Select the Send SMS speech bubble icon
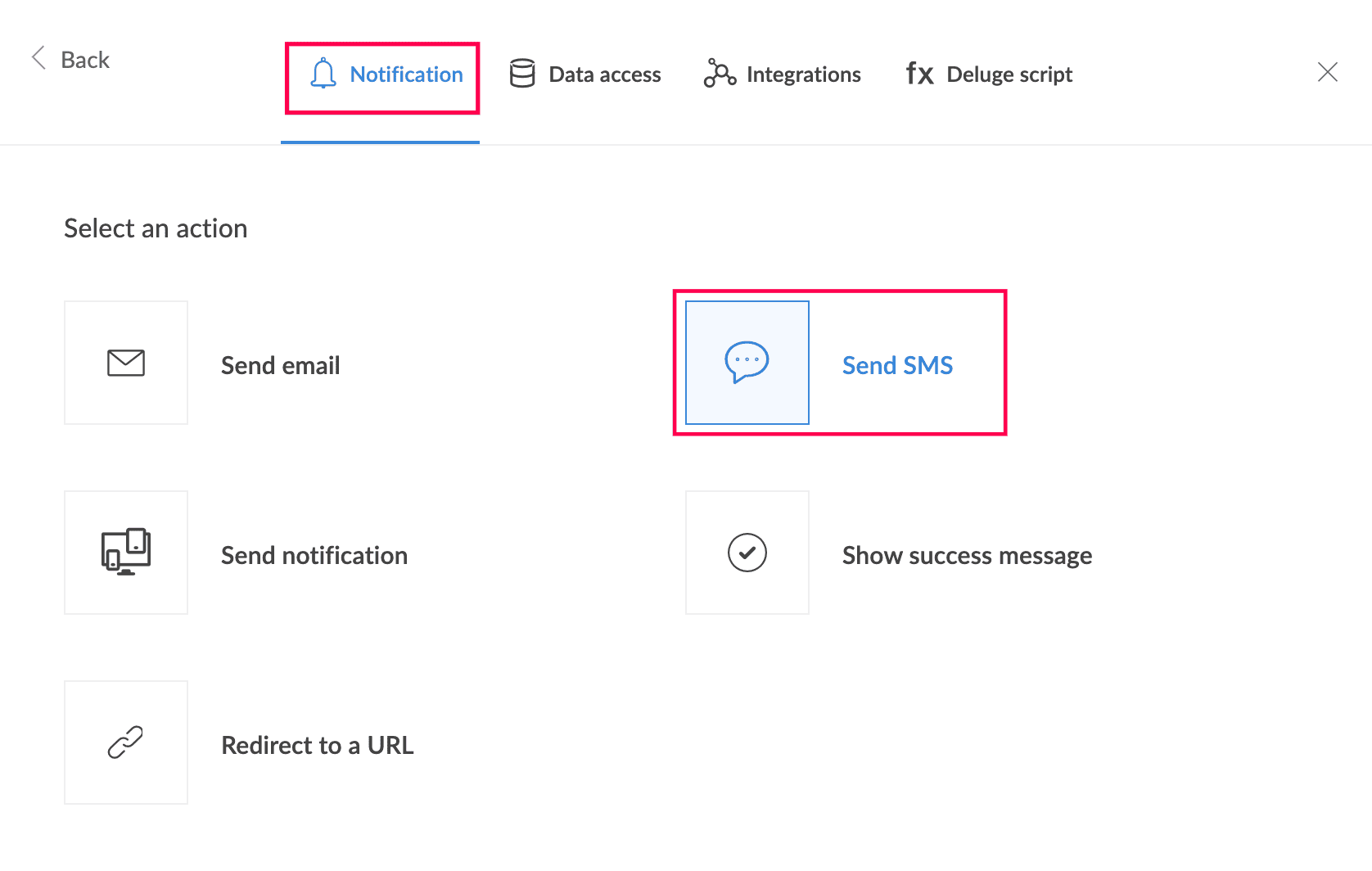1372x871 pixels. [x=747, y=362]
